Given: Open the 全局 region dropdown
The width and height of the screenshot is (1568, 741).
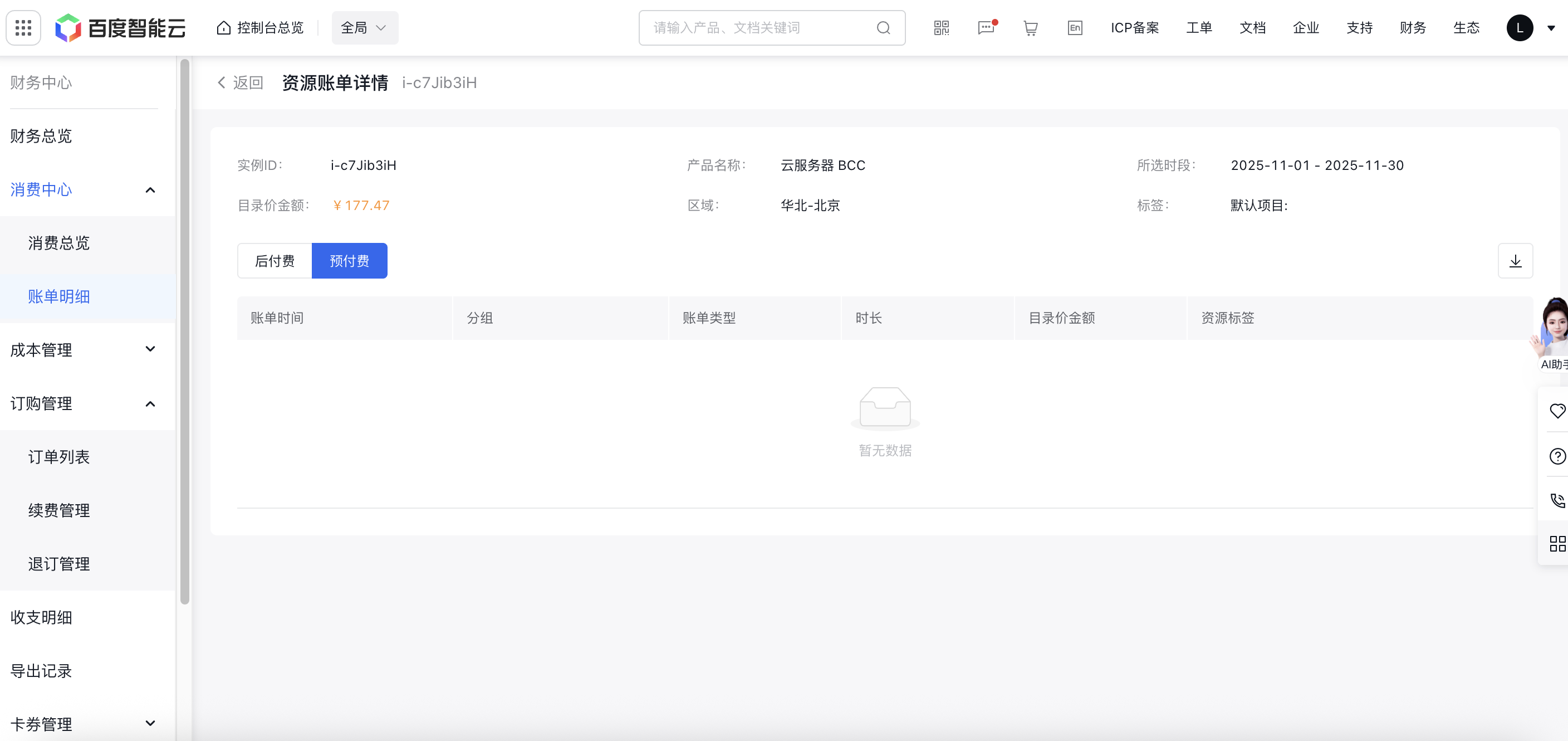Looking at the screenshot, I should [x=364, y=27].
